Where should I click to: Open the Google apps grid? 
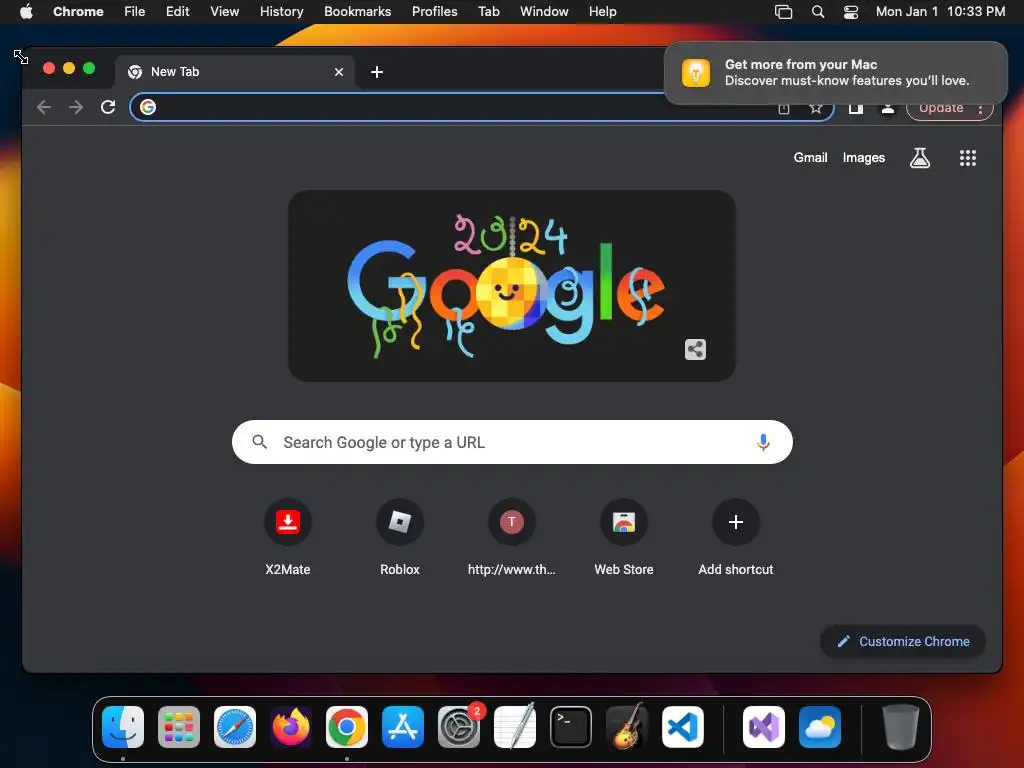(x=968, y=157)
